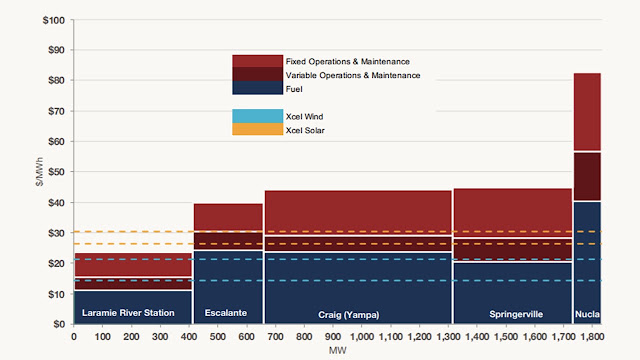Click the '$20' y-axis label

56,264
